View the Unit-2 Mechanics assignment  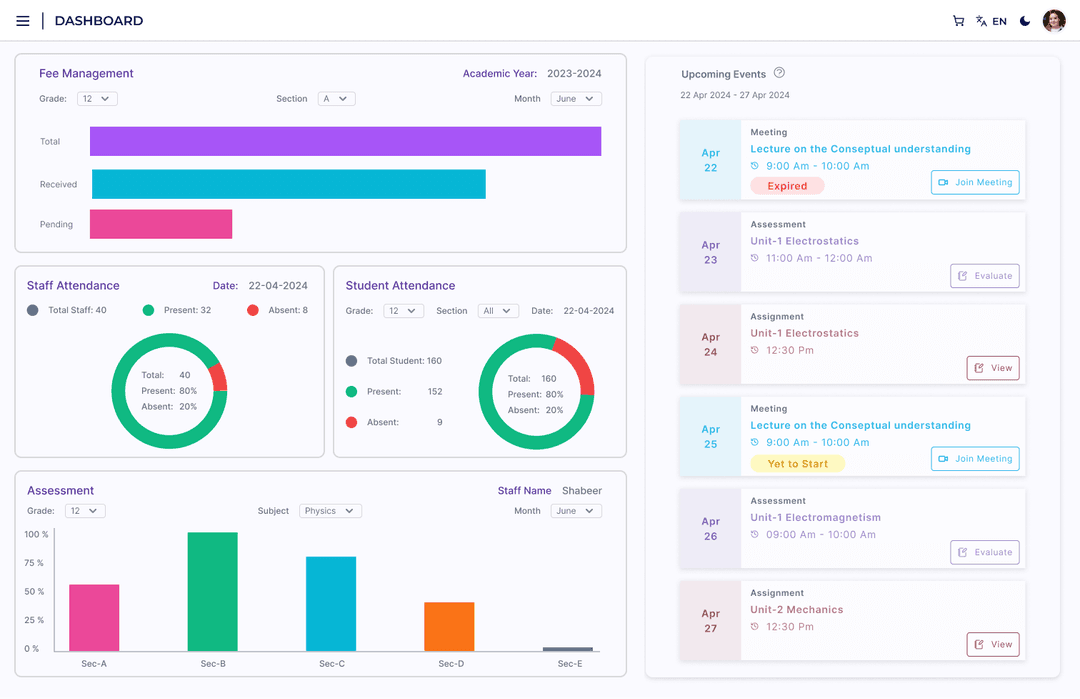992,645
